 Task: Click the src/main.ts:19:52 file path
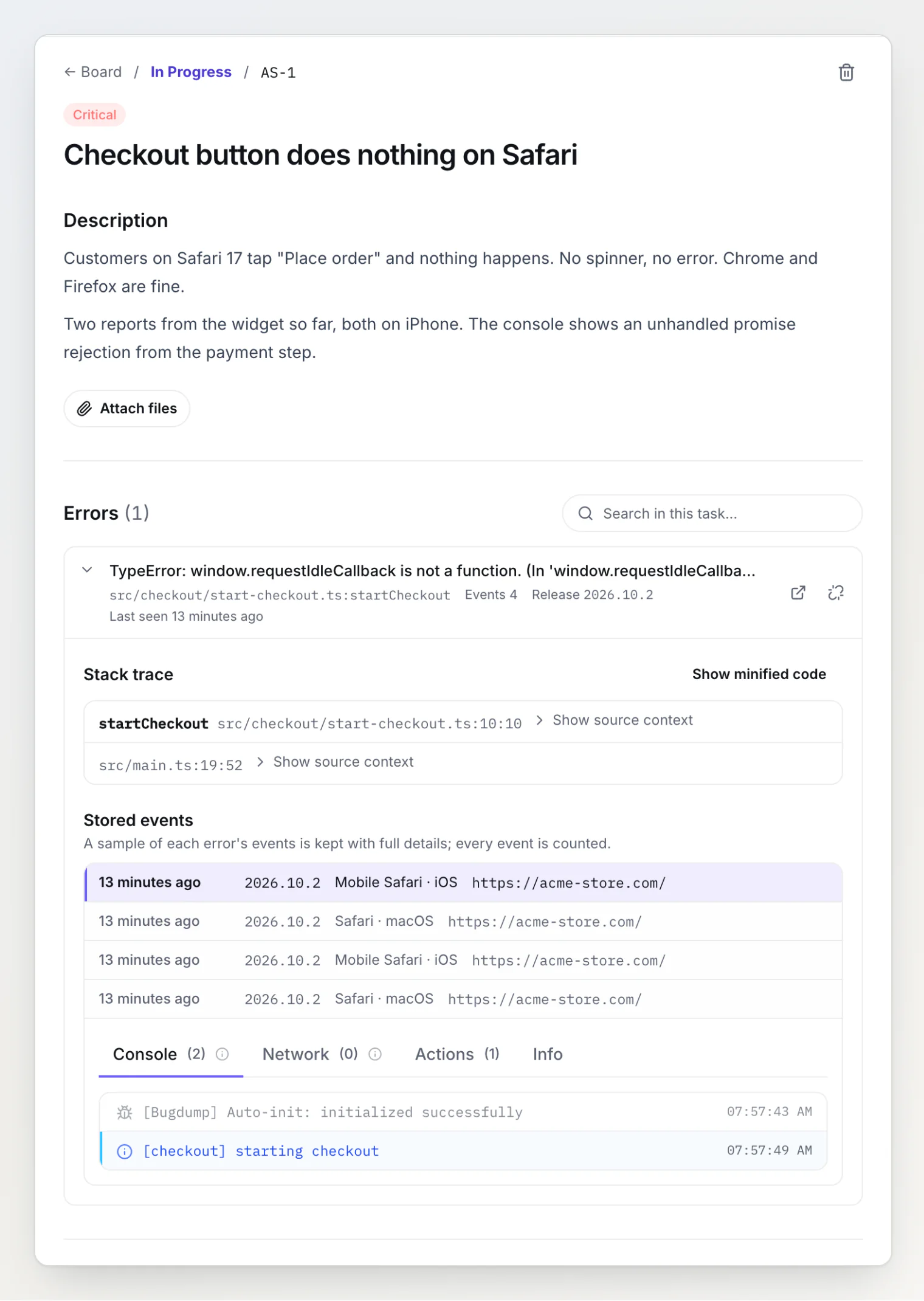pyautogui.click(x=171, y=765)
